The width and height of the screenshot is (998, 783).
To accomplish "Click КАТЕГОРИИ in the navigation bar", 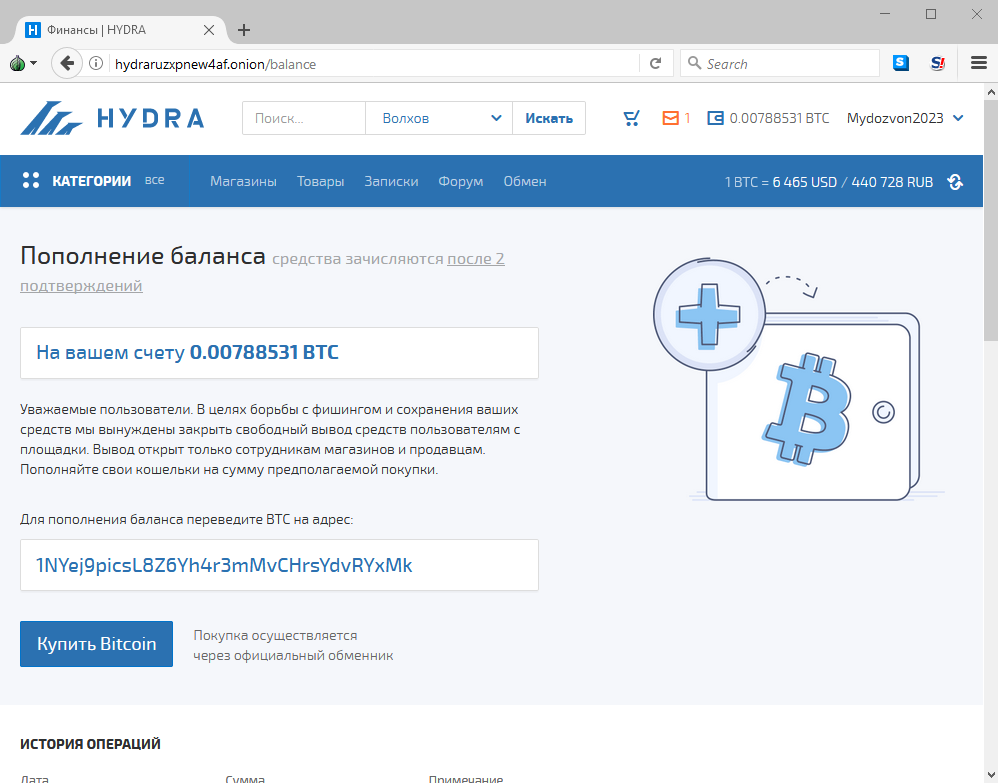I will pos(92,181).
